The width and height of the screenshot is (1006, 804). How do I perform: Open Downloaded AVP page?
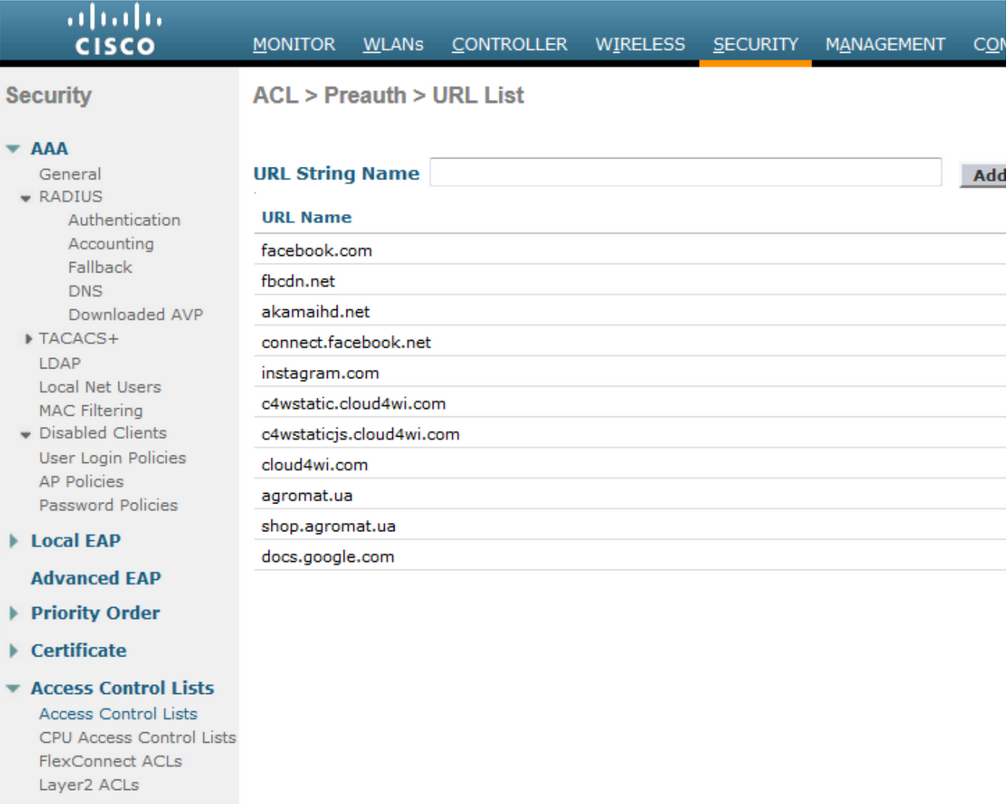tap(136, 314)
